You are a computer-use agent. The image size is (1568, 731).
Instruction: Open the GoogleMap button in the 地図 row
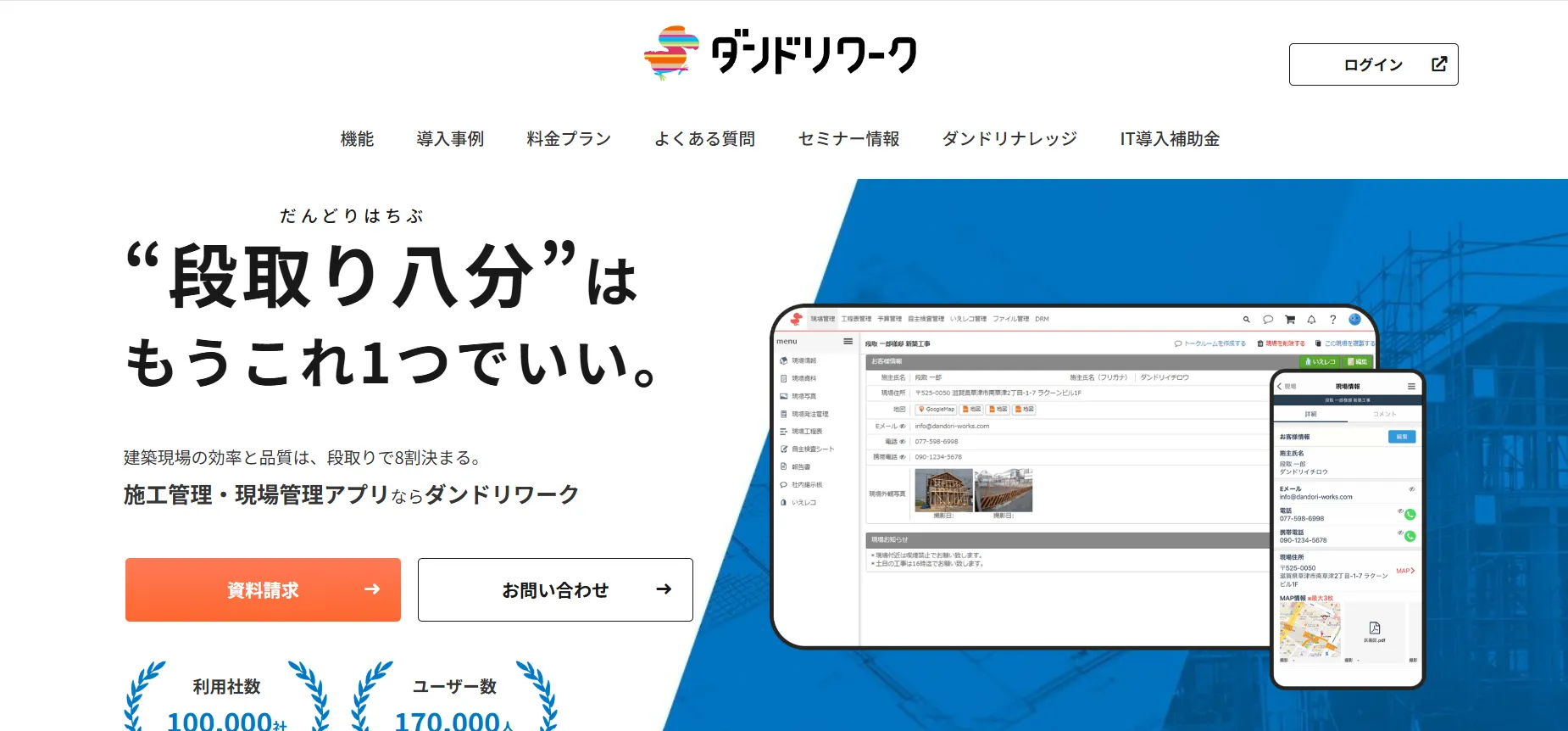937,410
